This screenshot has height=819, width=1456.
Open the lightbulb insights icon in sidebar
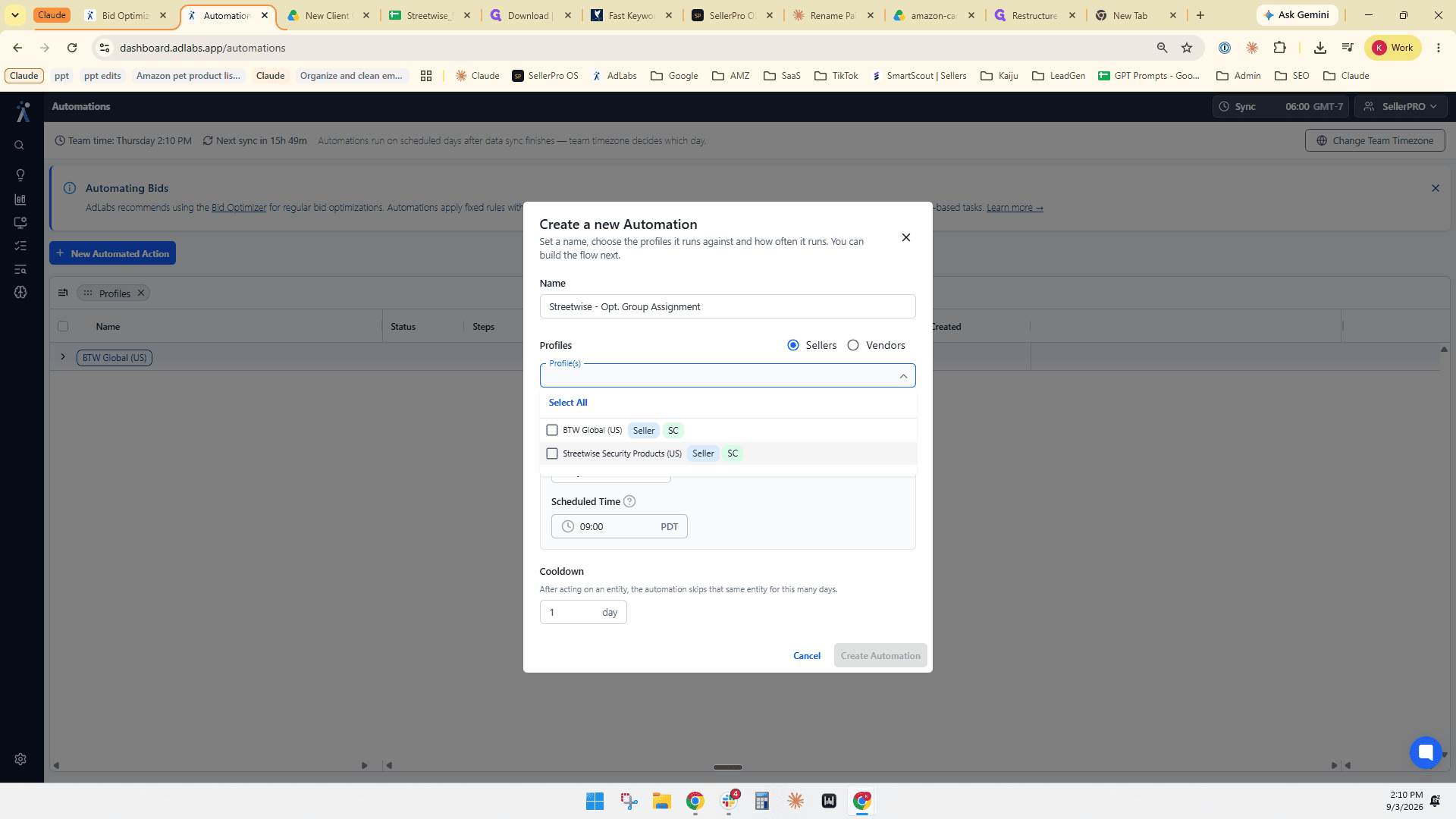pyautogui.click(x=20, y=175)
